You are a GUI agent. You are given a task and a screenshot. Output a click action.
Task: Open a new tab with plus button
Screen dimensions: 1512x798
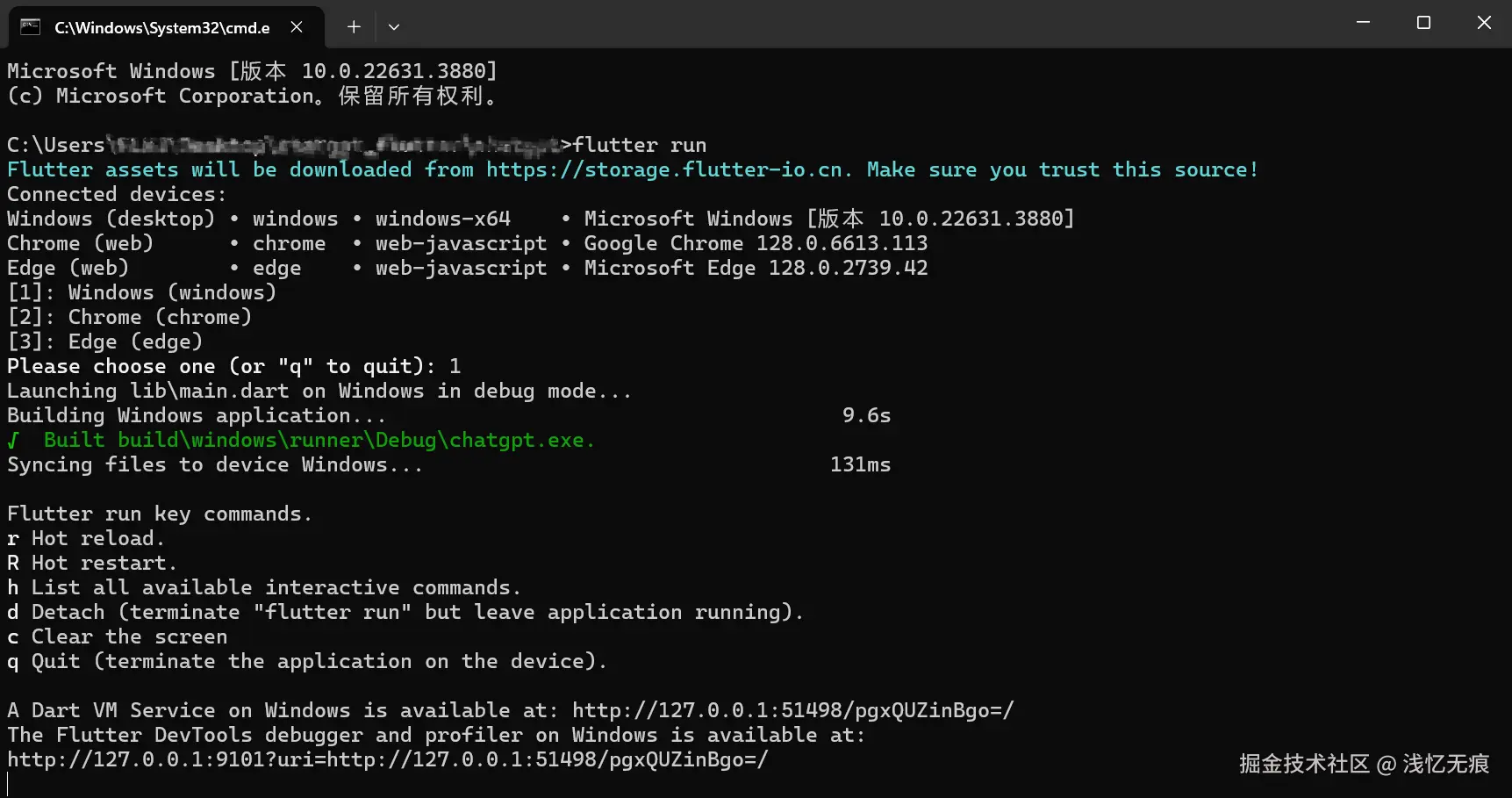[x=354, y=26]
